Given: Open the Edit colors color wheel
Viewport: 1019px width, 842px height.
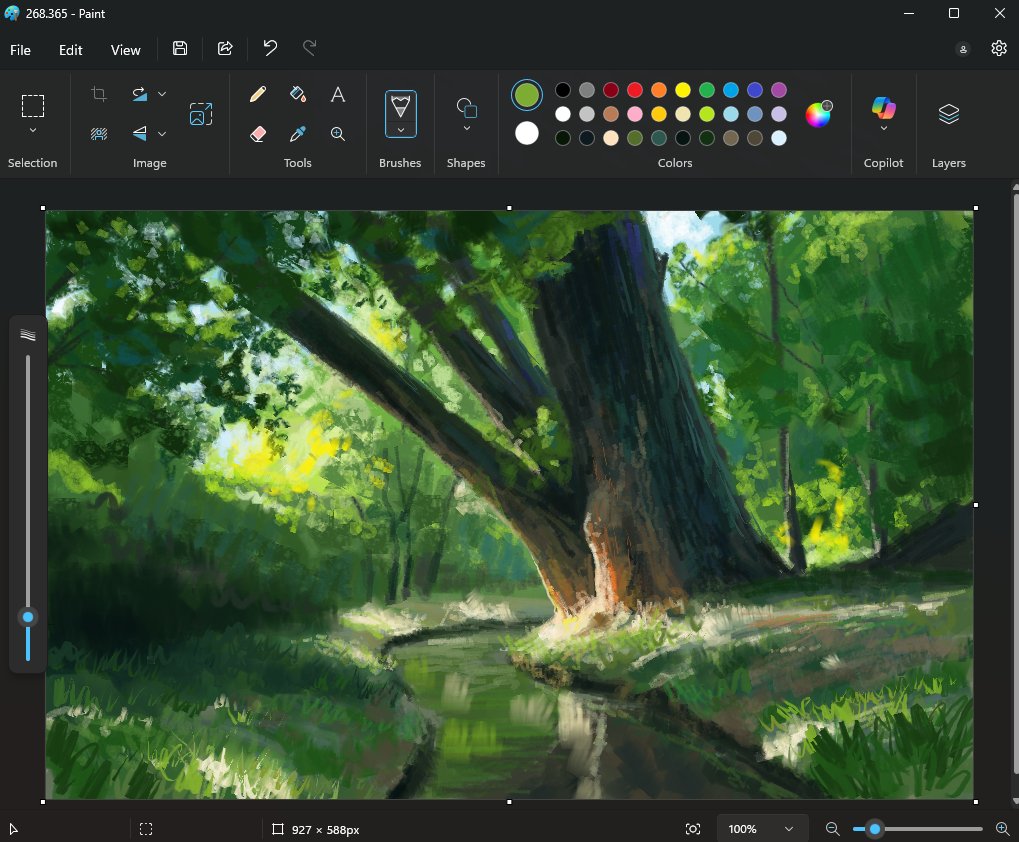Looking at the screenshot, I should tap(818, 114).
